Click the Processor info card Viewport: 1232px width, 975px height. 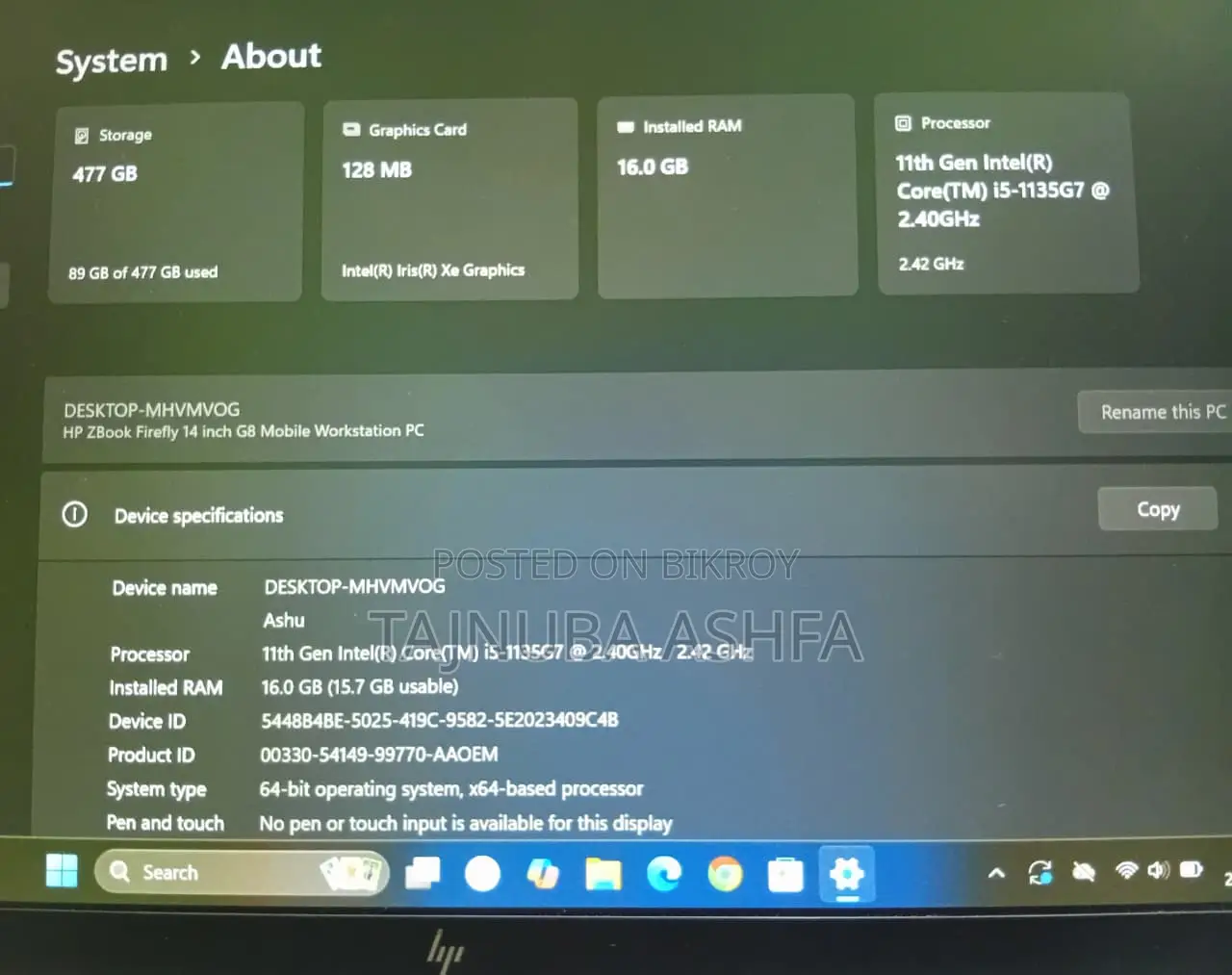[x=1007, y=192]
